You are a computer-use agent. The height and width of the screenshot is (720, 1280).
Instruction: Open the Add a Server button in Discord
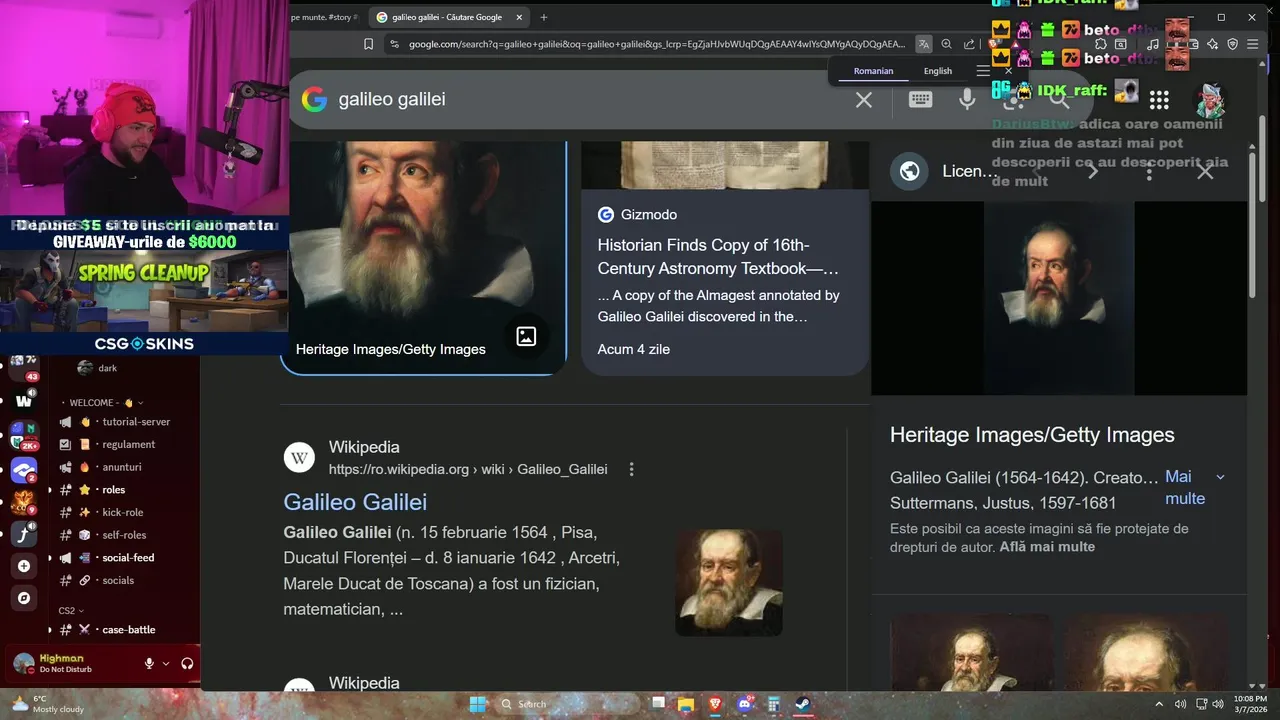pos(24,566)
